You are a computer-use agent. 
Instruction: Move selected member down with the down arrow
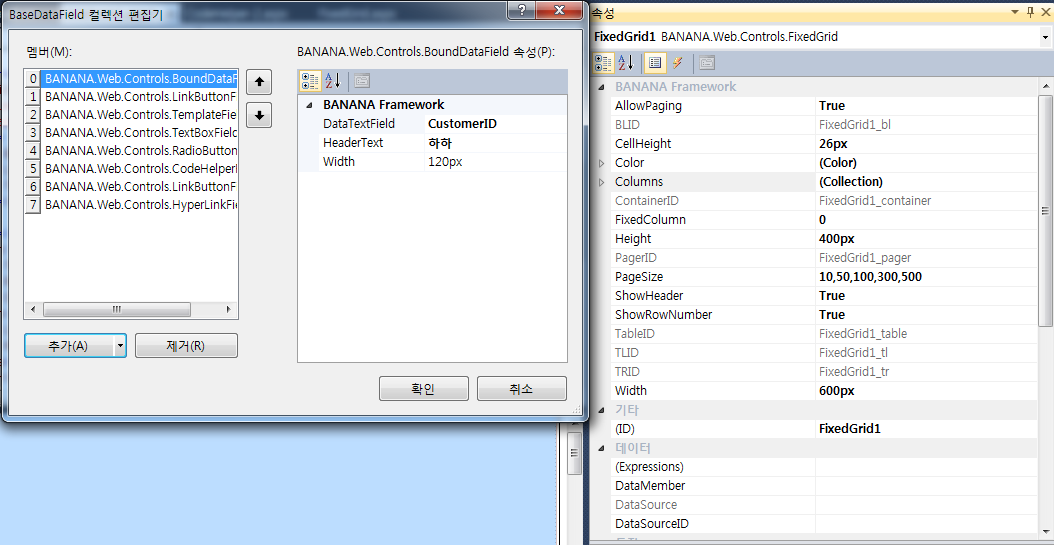(259, 115)
